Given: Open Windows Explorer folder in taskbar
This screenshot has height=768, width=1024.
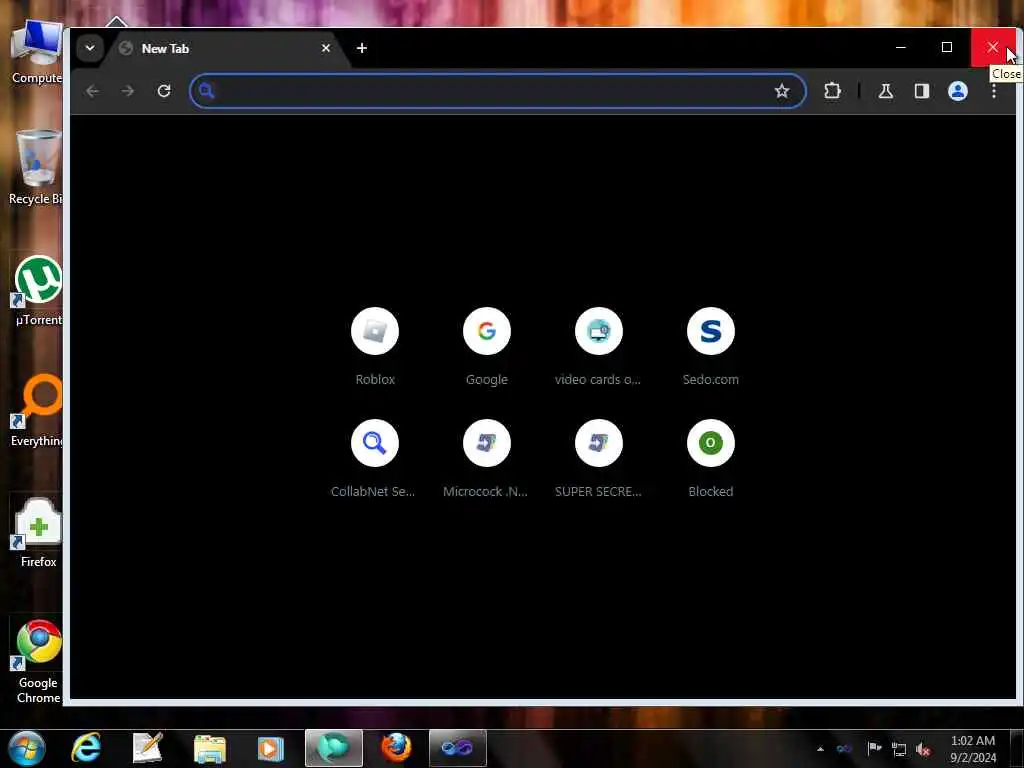Looking at the screenshot, I should [x=210, y=748].
